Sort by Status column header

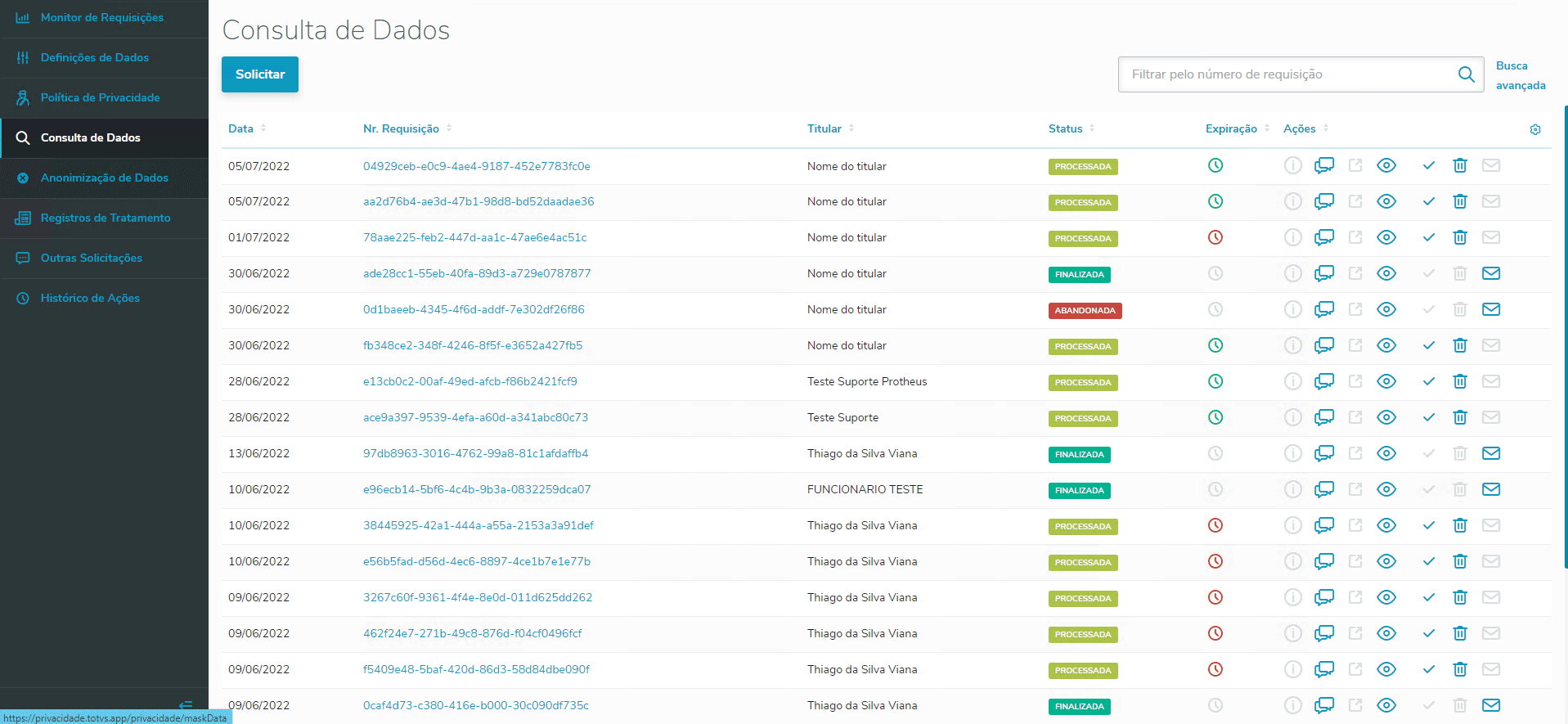(1072, 128)
